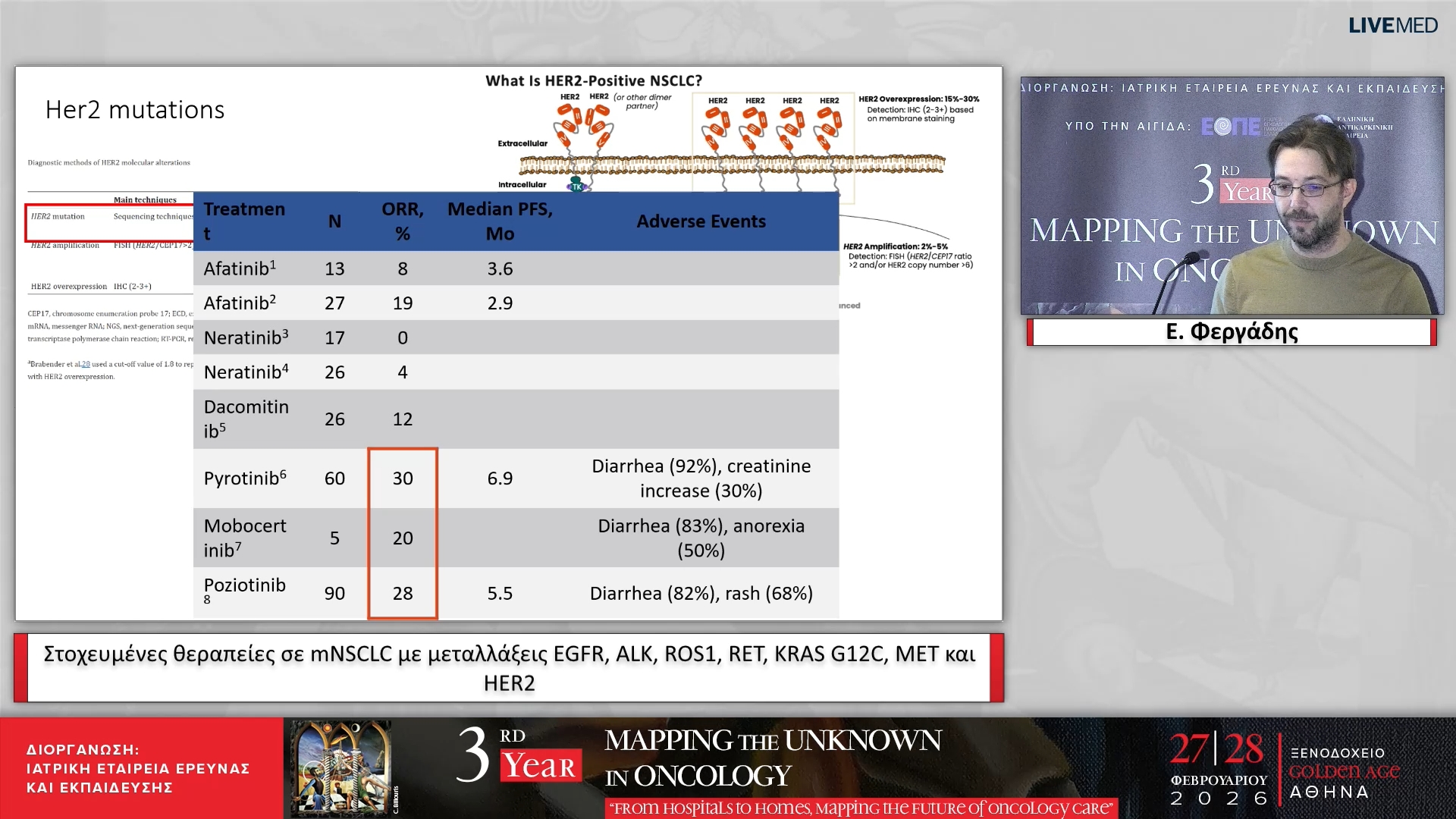Click the Adverse Events column header
The image size is (1456, 819).
(x=701, y=221)
